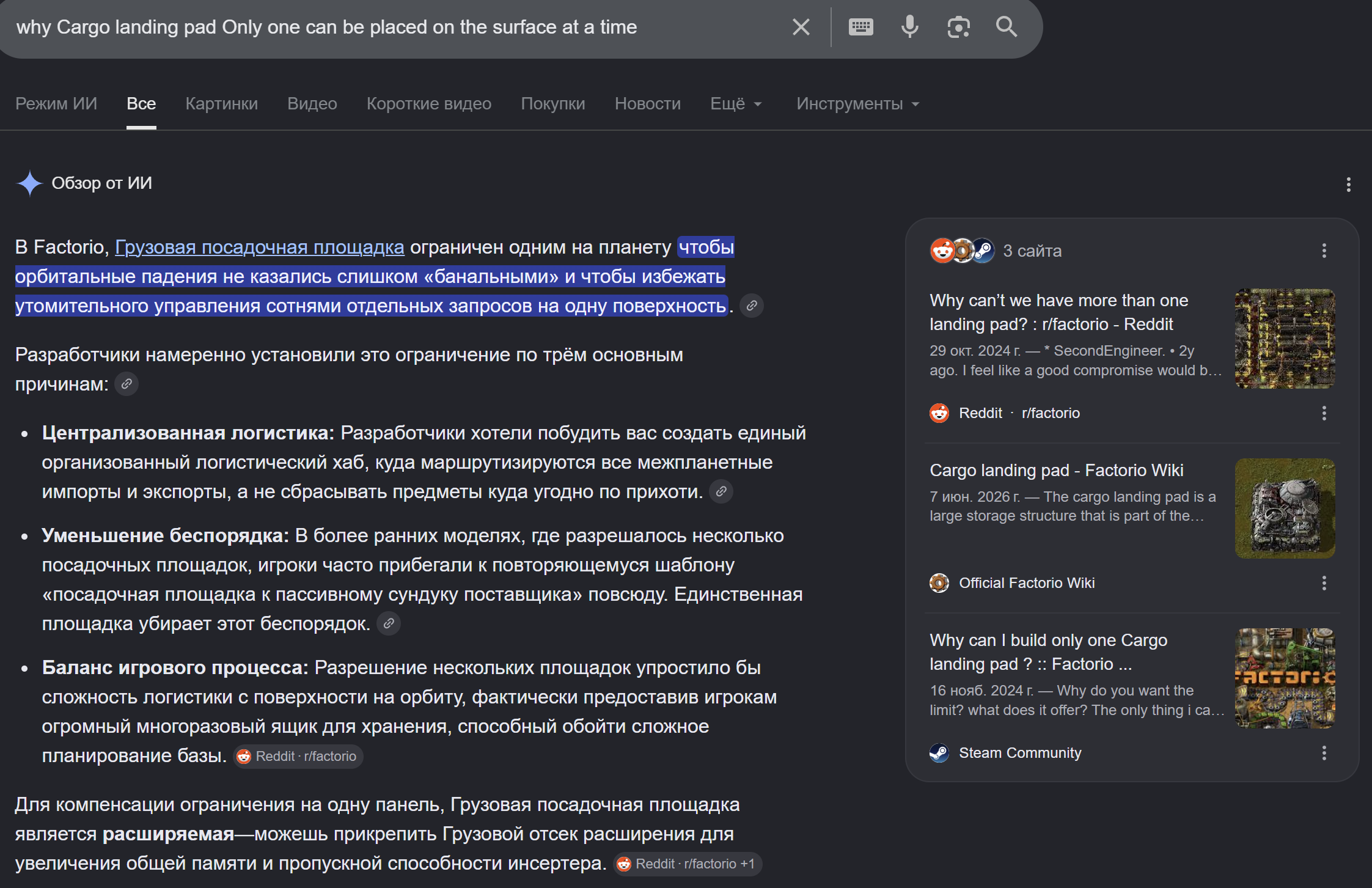Clear the search query with the X icon
The image size is (1372, 888).
coord(801,27)
